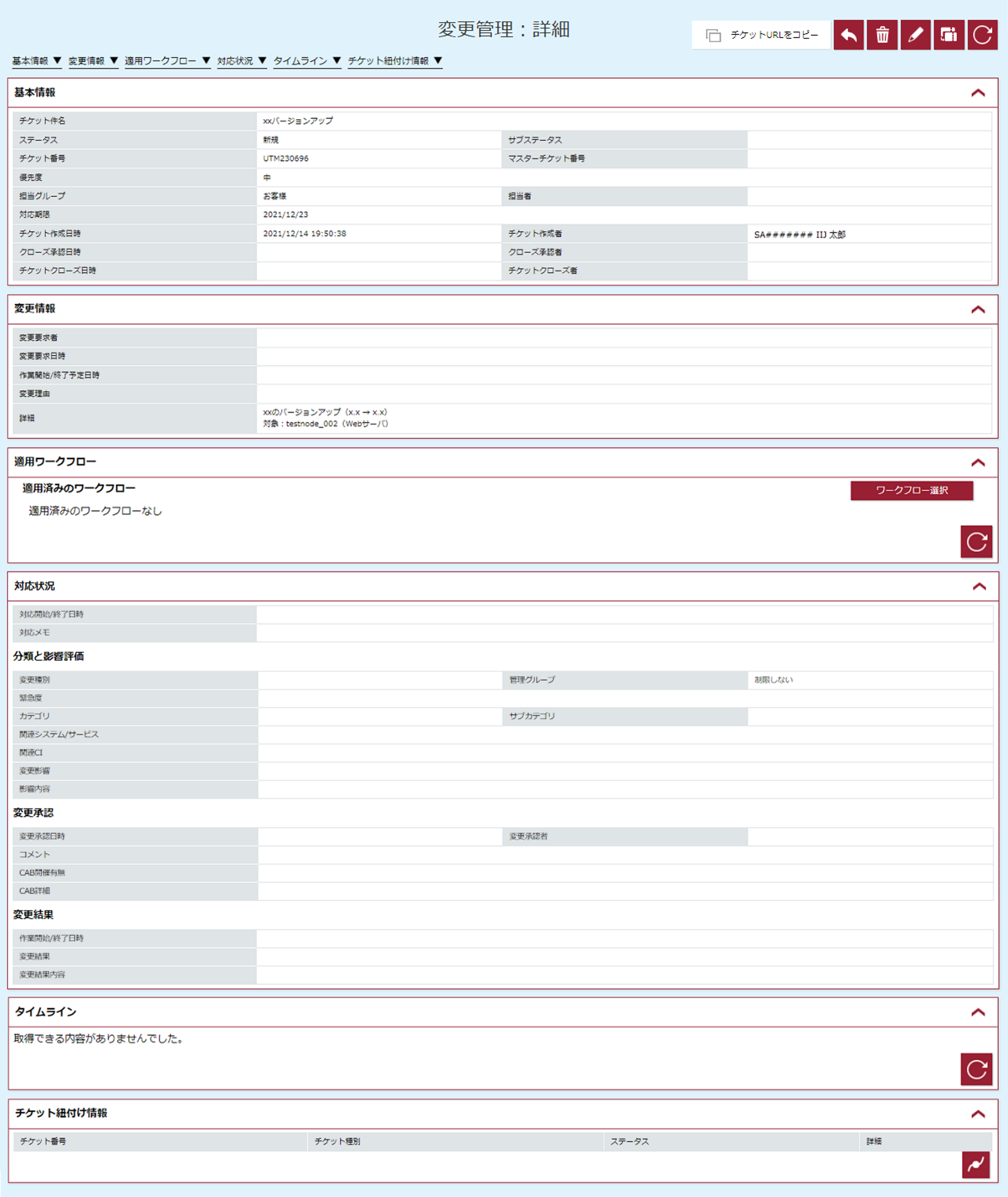The width and height of the screenshot is (1008, 1197).
Task: Refresh the タイムライン section
Action: click(x=977, y=1069)
